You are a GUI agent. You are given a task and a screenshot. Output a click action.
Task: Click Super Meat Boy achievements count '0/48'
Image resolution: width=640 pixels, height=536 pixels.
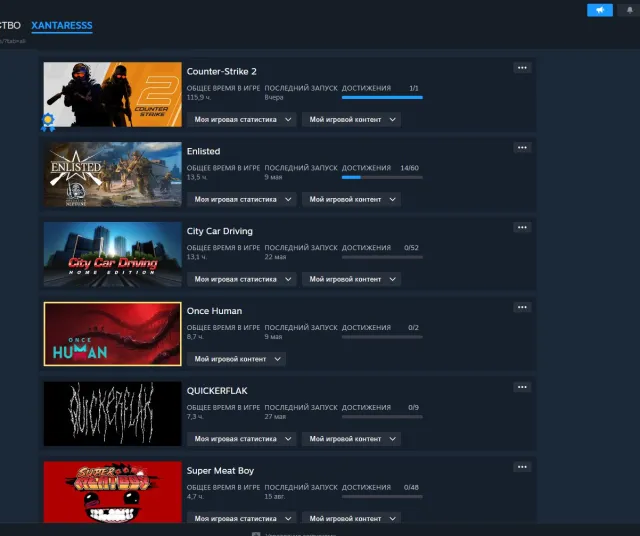pos(411,487)
